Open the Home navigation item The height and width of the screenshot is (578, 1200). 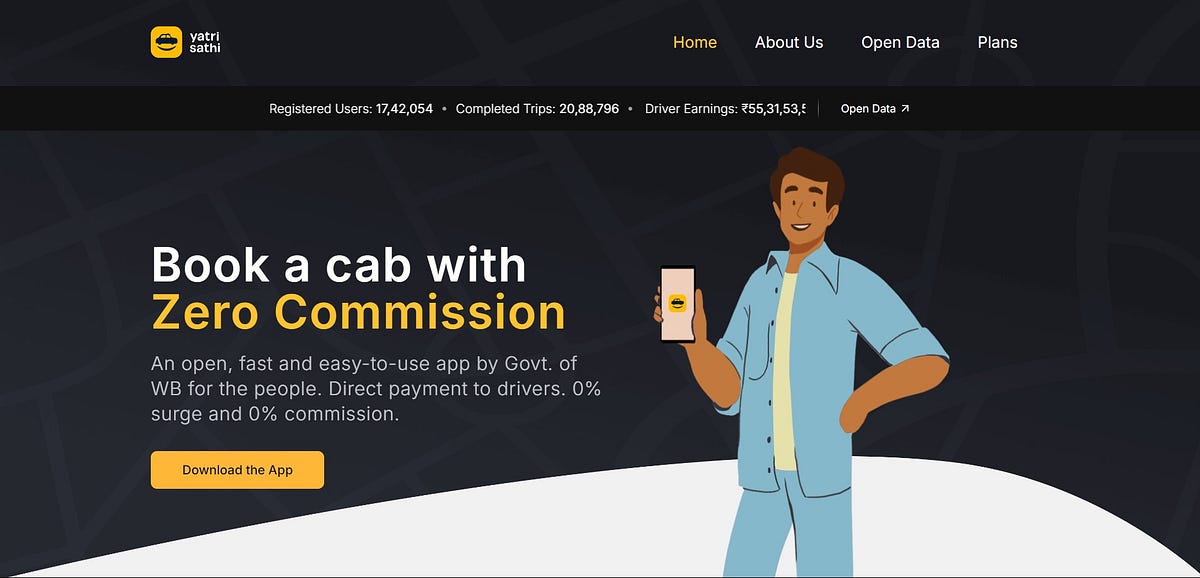(695, 42)
